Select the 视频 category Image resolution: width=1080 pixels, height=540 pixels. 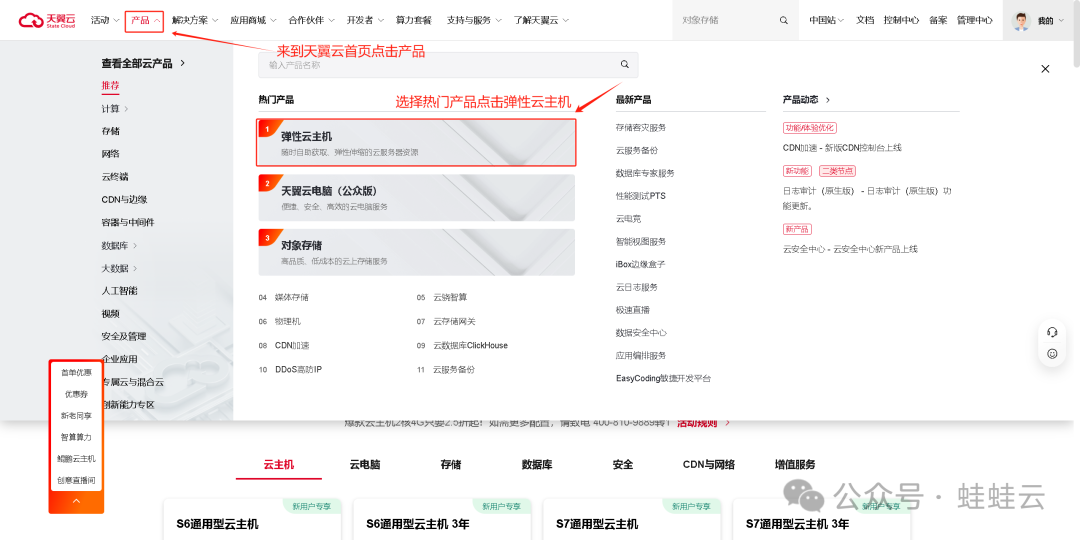coord(110,313)
